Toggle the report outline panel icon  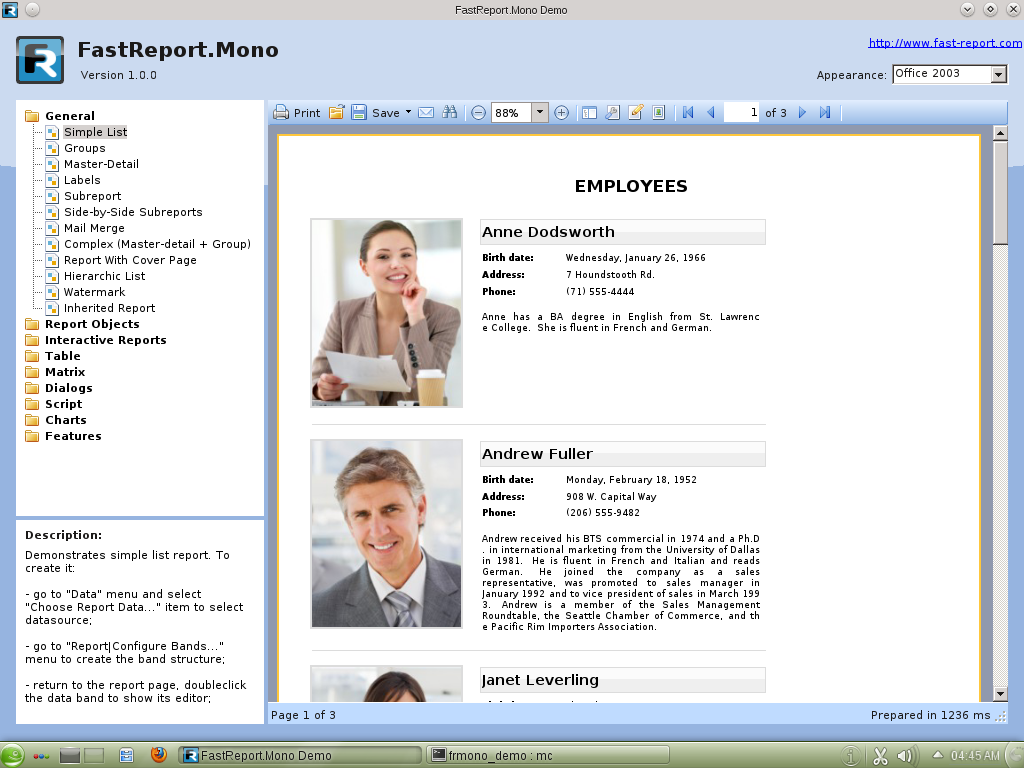pyautogui.click(x=589, y=113)
